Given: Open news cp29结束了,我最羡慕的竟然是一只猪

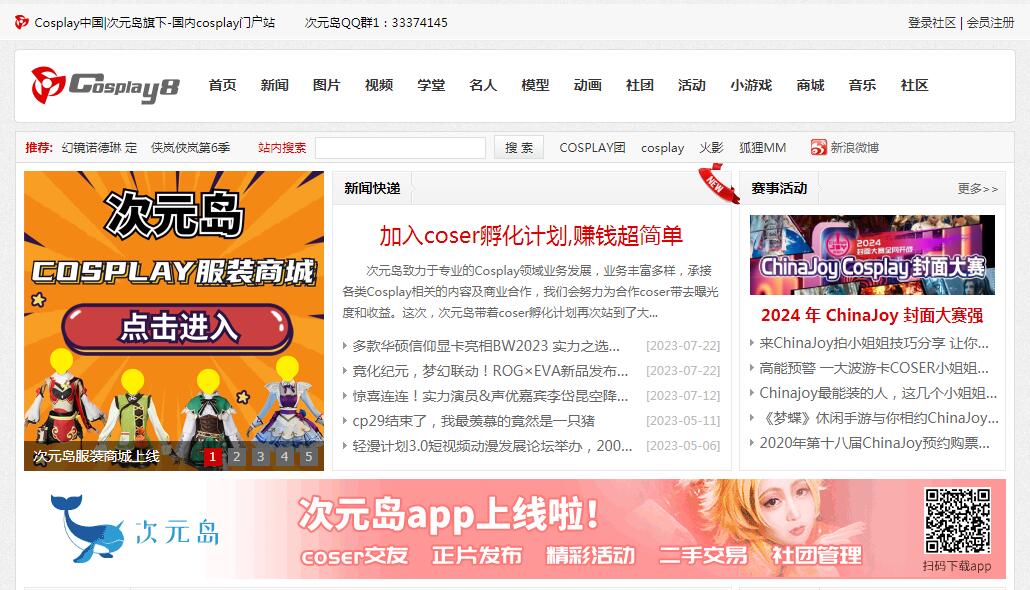Looking at the screenshot, I should point(473,420).
